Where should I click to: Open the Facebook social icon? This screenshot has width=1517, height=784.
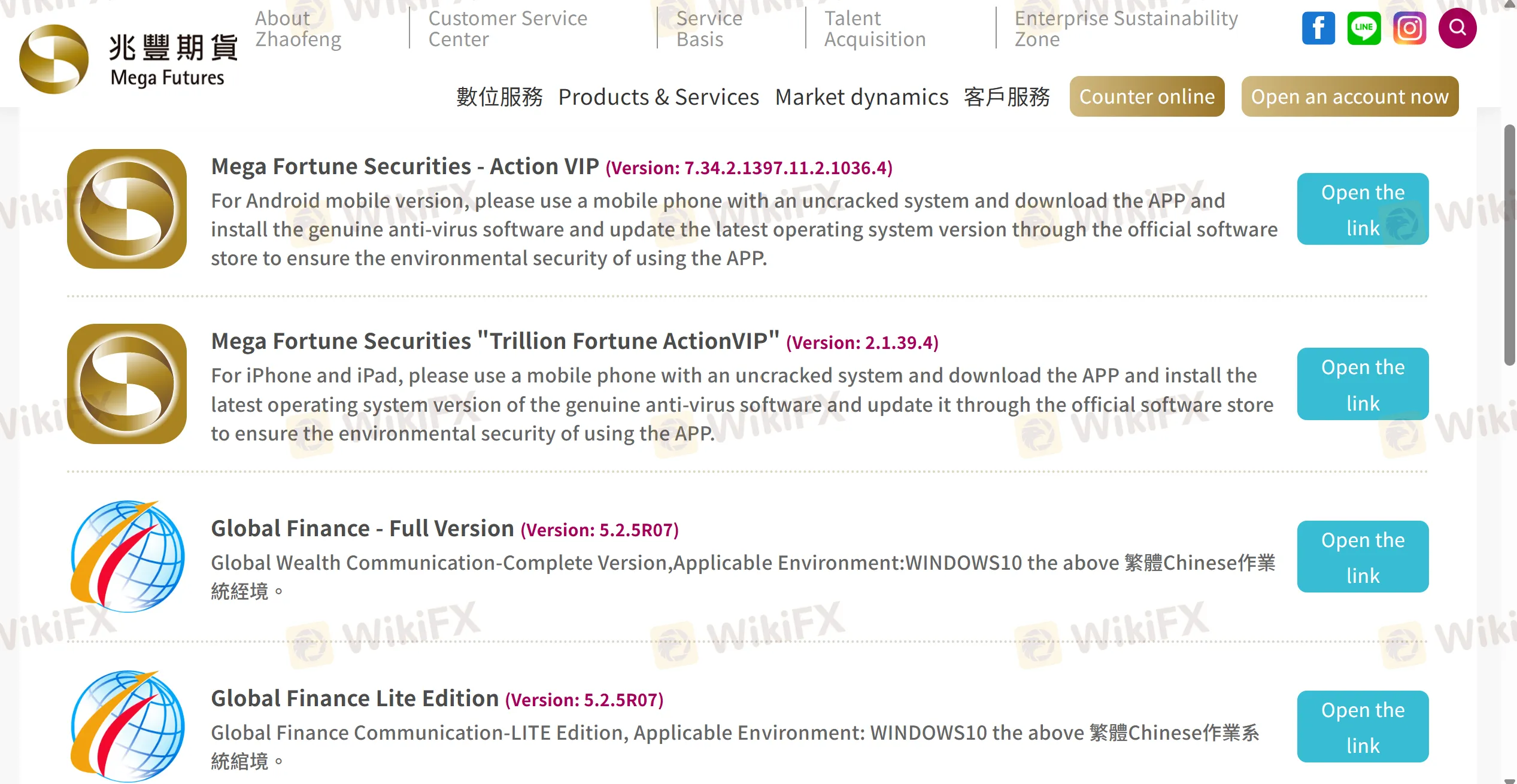point(1318,28)
